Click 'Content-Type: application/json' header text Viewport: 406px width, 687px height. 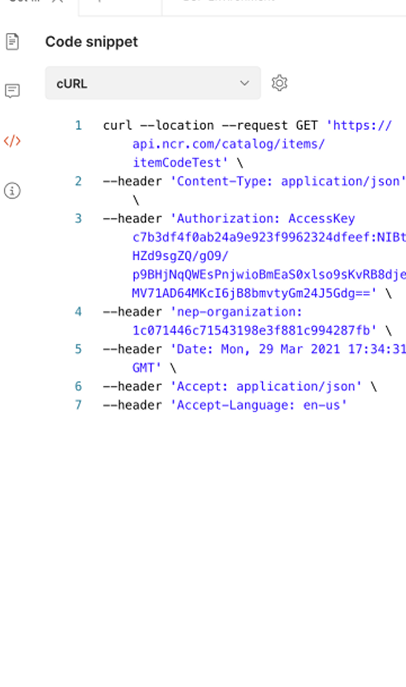(x=288, y=181)
